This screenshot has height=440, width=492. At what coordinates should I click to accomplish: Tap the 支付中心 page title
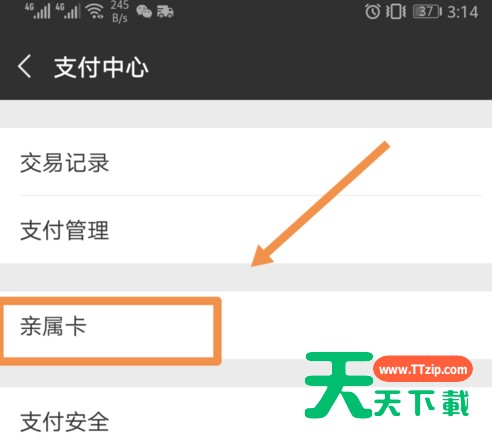101,67
